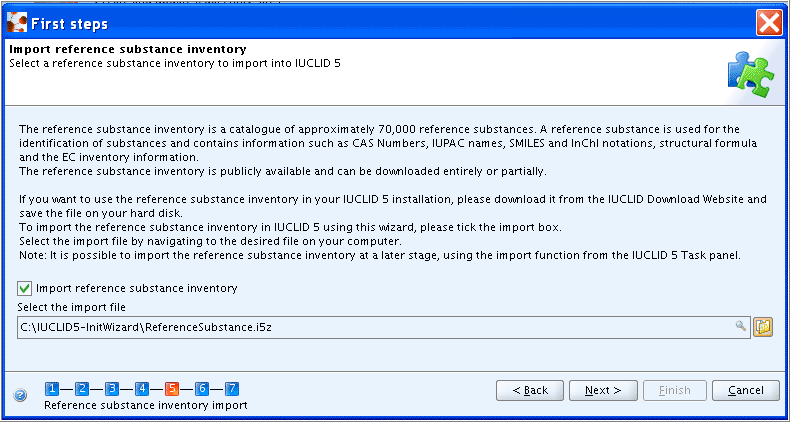This screenshot has height=422, width=790.
Task: Select wizard step 3 indicator
Action: point(112,389)
